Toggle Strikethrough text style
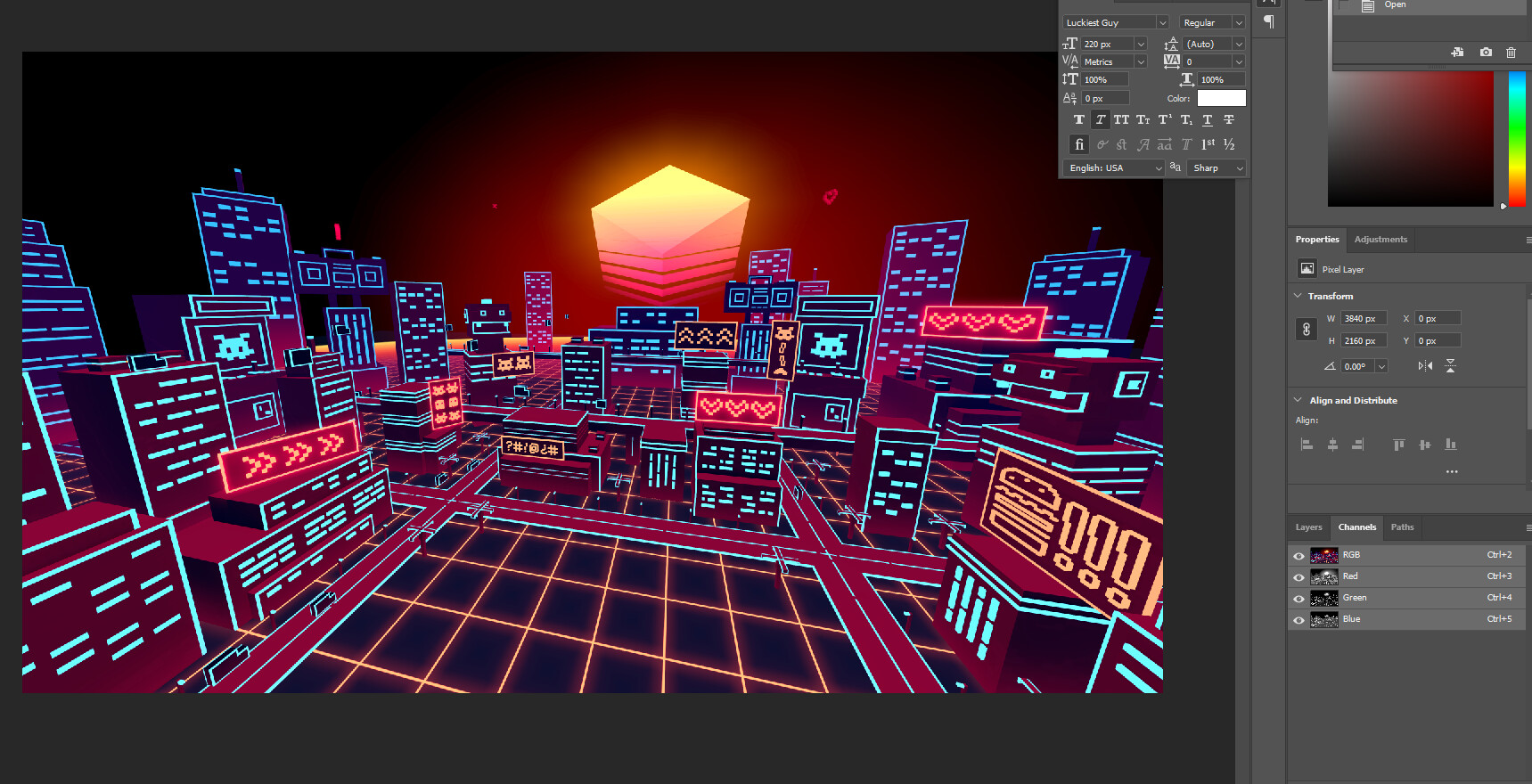This screenshot has height=784, width=1532. tap(1229, 119)
